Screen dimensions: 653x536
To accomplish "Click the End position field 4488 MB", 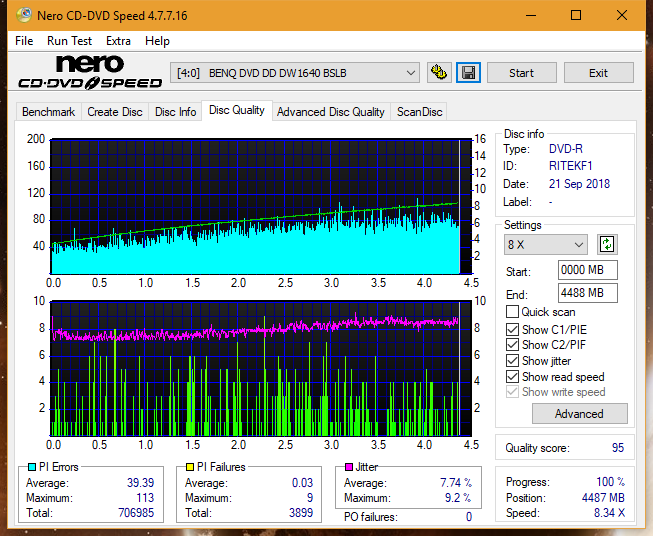I will point(587,293).
